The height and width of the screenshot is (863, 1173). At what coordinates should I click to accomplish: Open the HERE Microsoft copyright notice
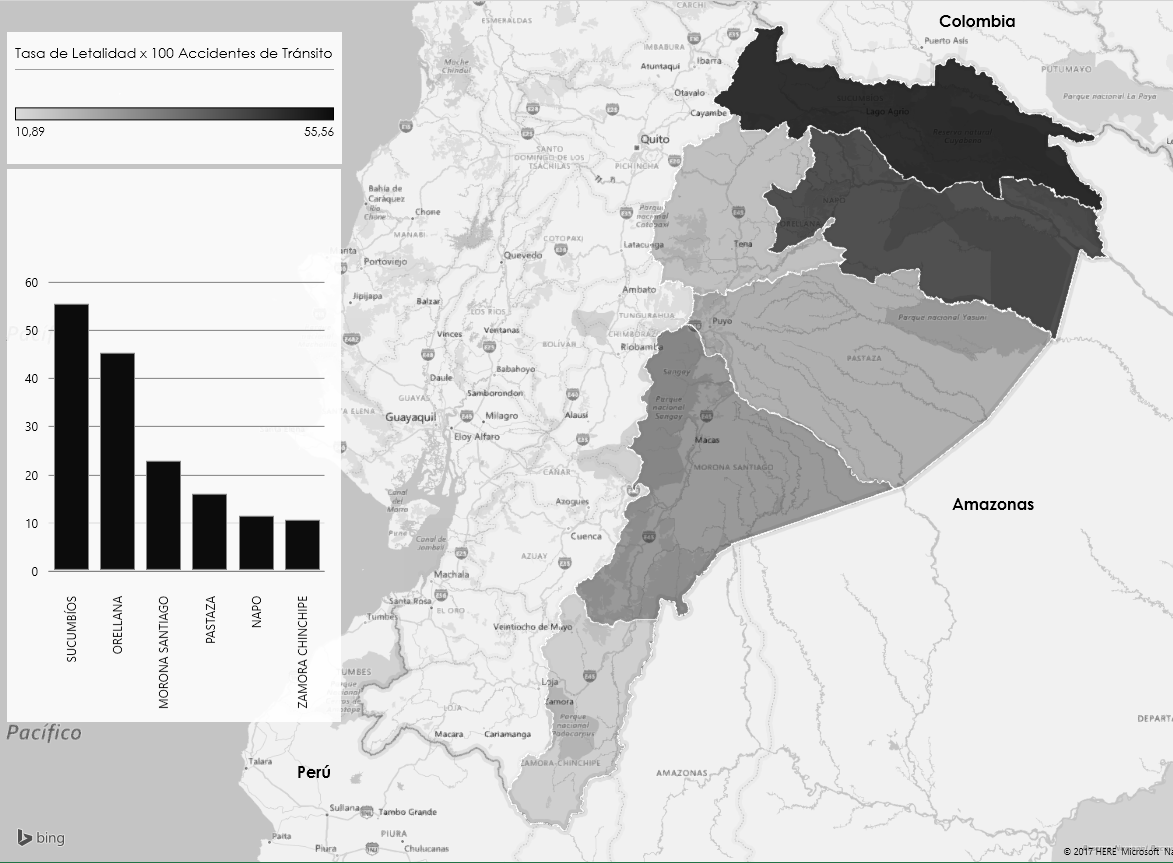point(1116,851)
